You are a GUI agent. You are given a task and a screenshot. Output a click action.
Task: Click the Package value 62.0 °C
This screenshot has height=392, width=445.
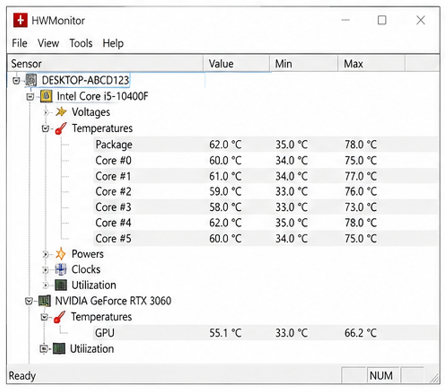click(225, 145)
